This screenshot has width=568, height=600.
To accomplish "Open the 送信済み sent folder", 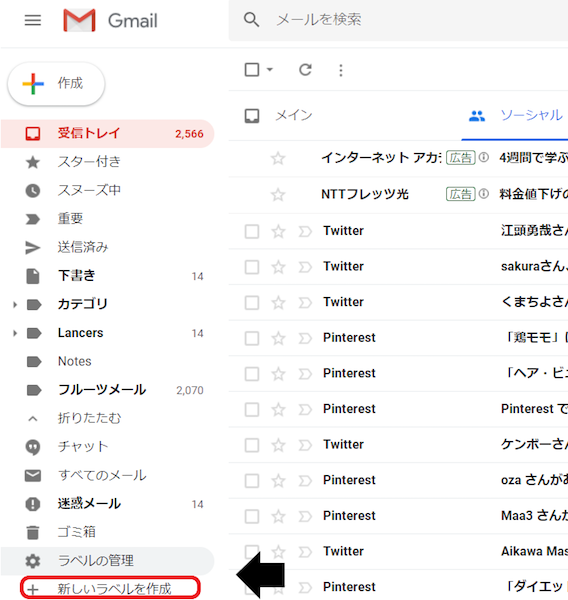I will [107, 247].
